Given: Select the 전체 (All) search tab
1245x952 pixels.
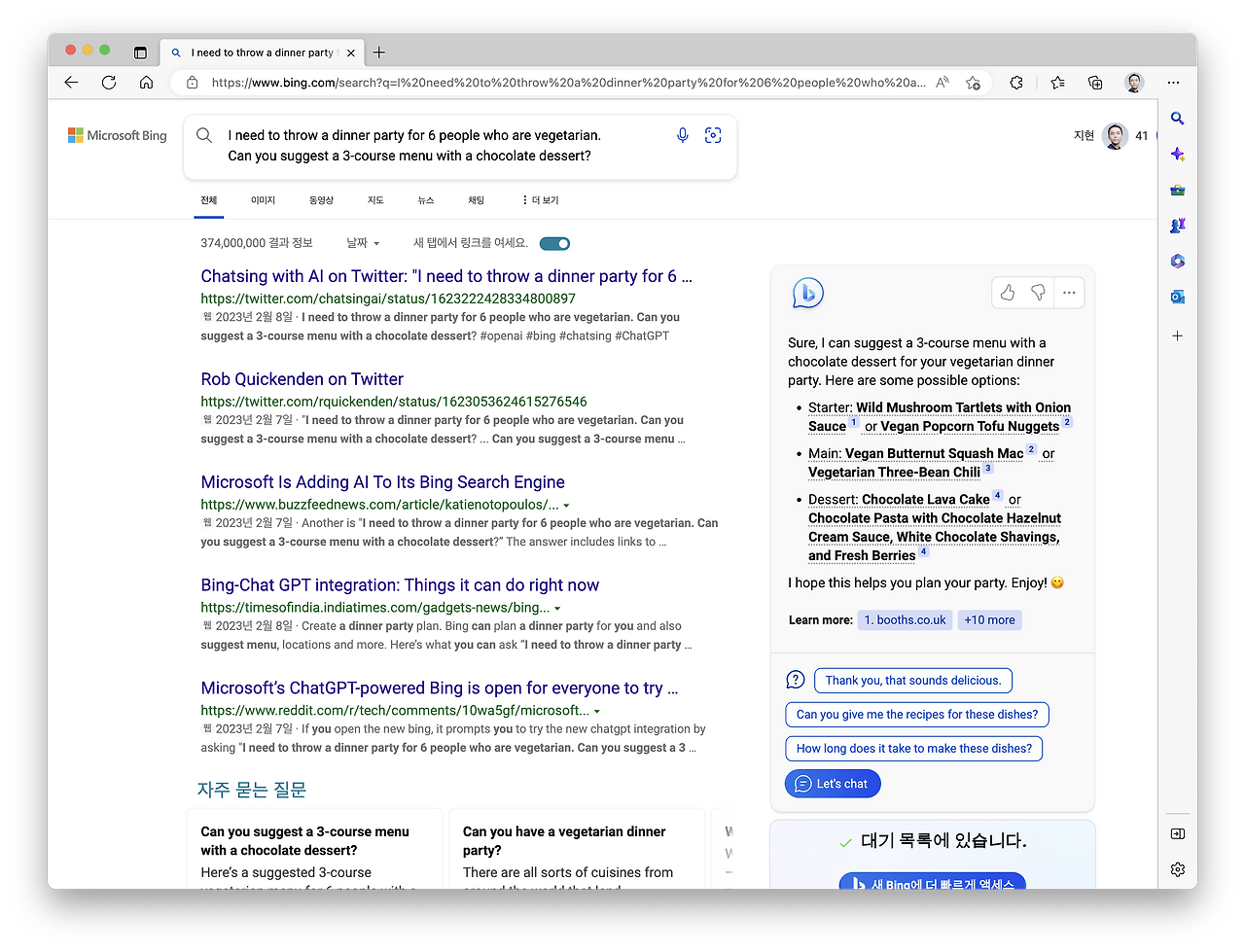Looking at the screenshot, I should click(x=209, y=200).
